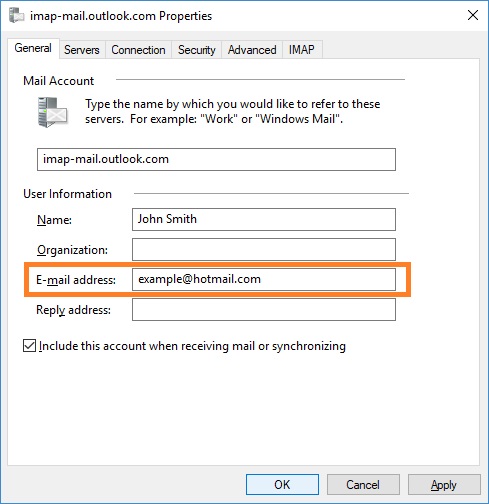Viewport: 489px width, 504px height.
Task: Click the Name field containing John Smith
Action: [264, 219]
